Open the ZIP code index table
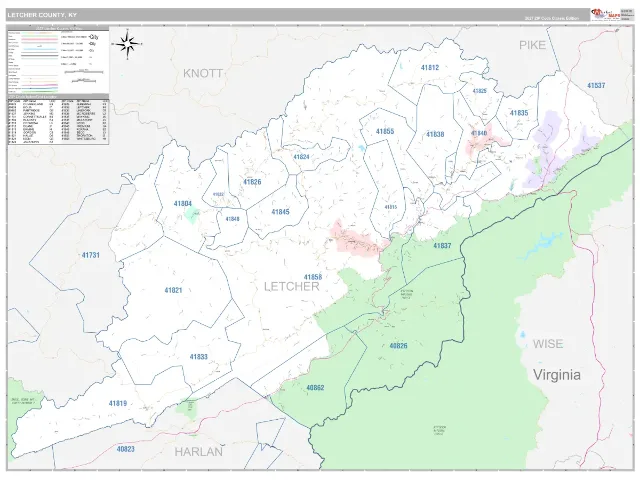This screenshot has width=640, height=480. 58,120
